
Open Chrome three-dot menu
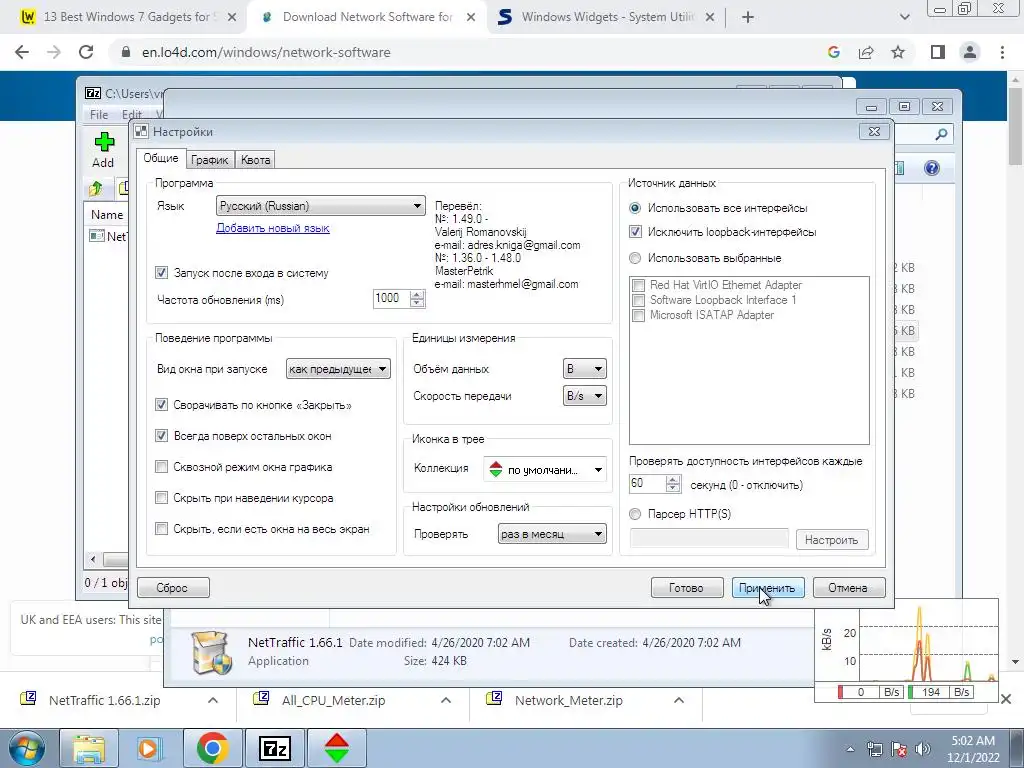click(x=1002, y=52)
